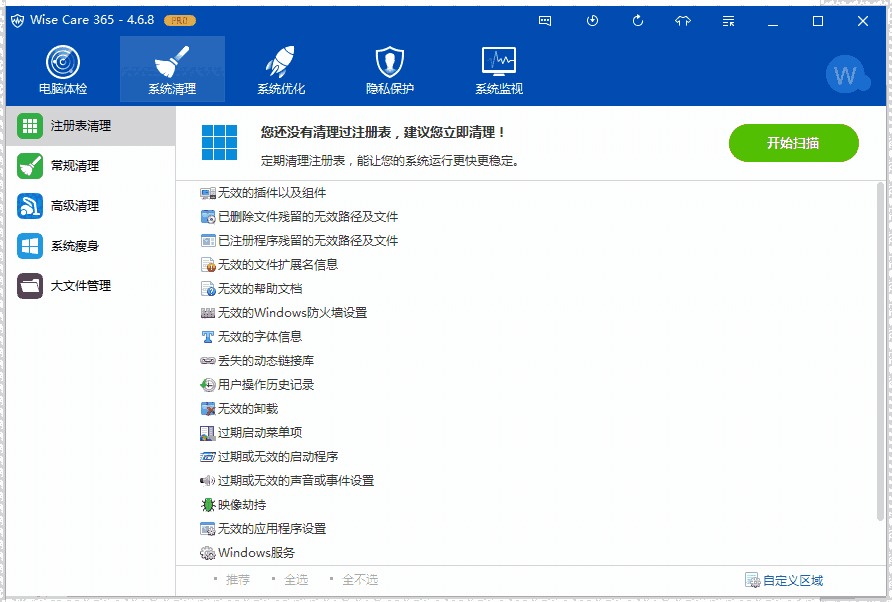Click the restore circular arrow icon in title bar

point(638,21)
